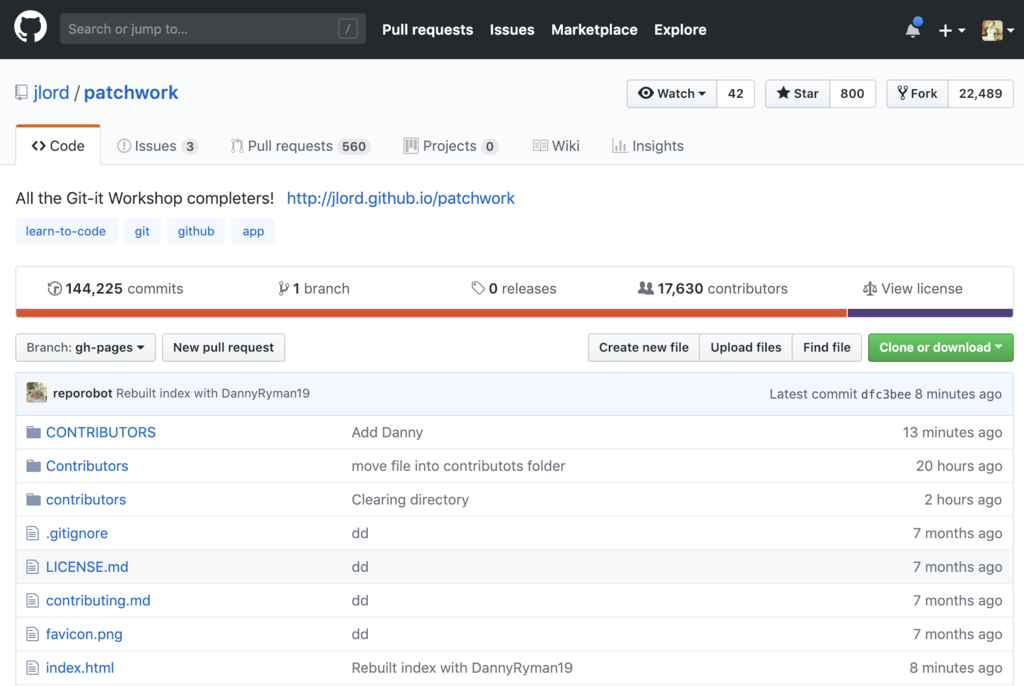Select the git topic tag
Image resolution: width=1024 pixels, height=686 pixels.
[142, 231]
